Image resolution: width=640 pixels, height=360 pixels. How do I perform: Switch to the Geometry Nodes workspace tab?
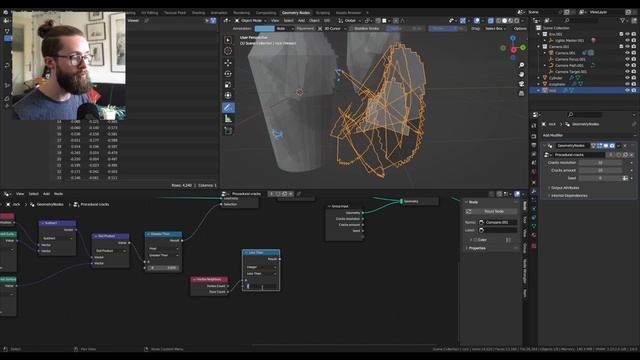(x=296, y=13)
